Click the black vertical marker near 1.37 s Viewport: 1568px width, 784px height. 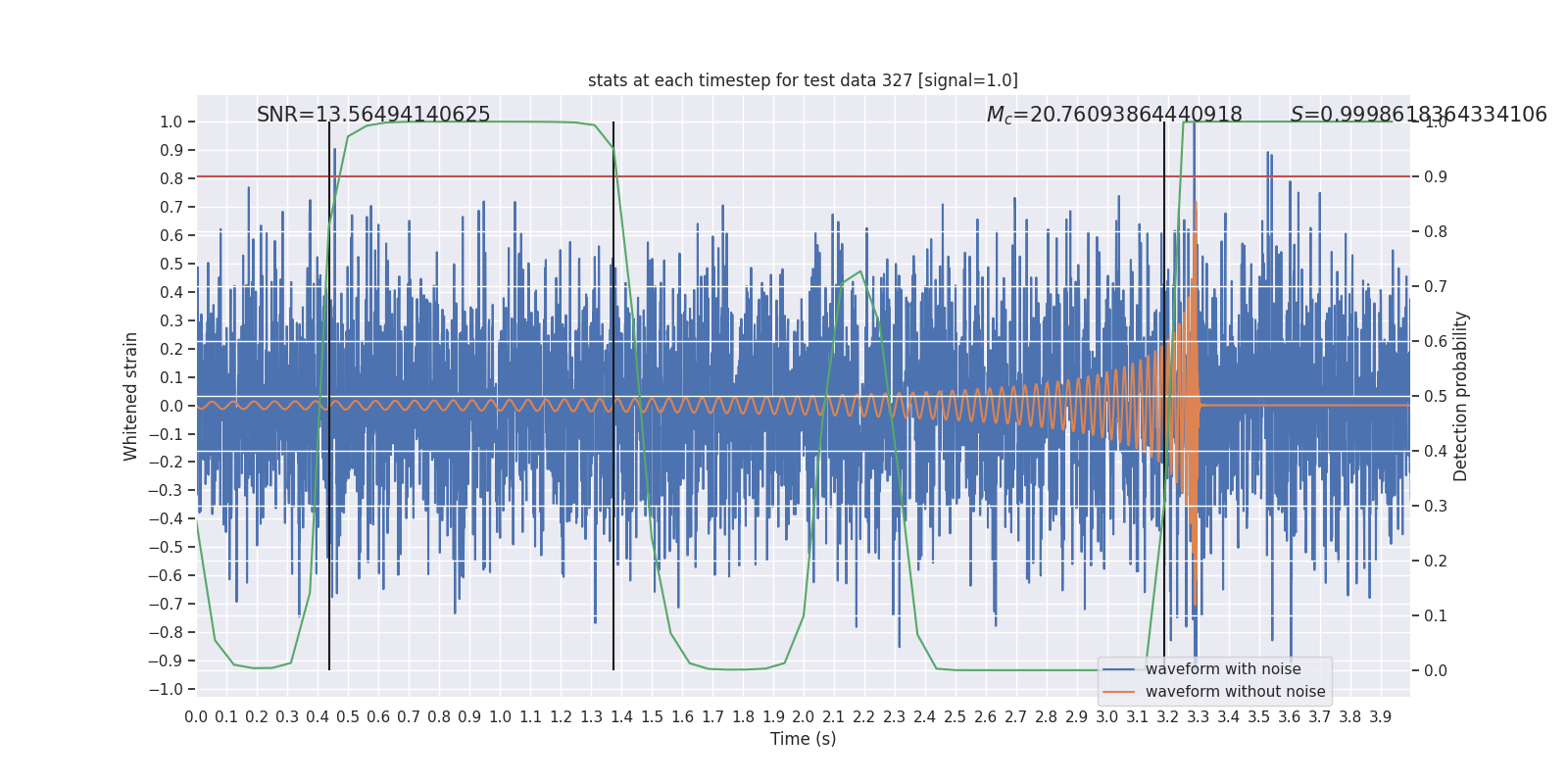[613, 396]
